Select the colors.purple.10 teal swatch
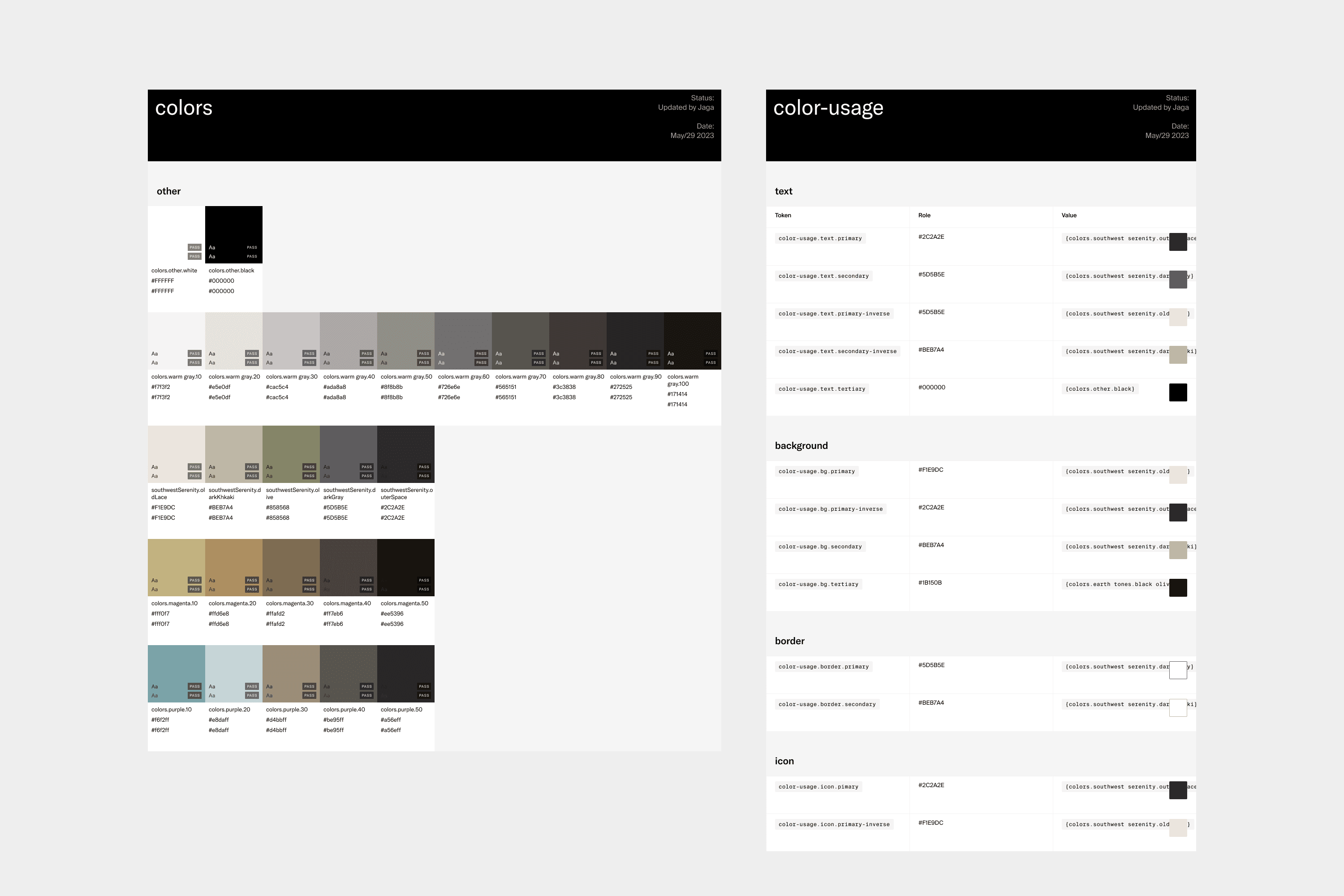This screenshot has width=1344, height=896. coord(176,668)
